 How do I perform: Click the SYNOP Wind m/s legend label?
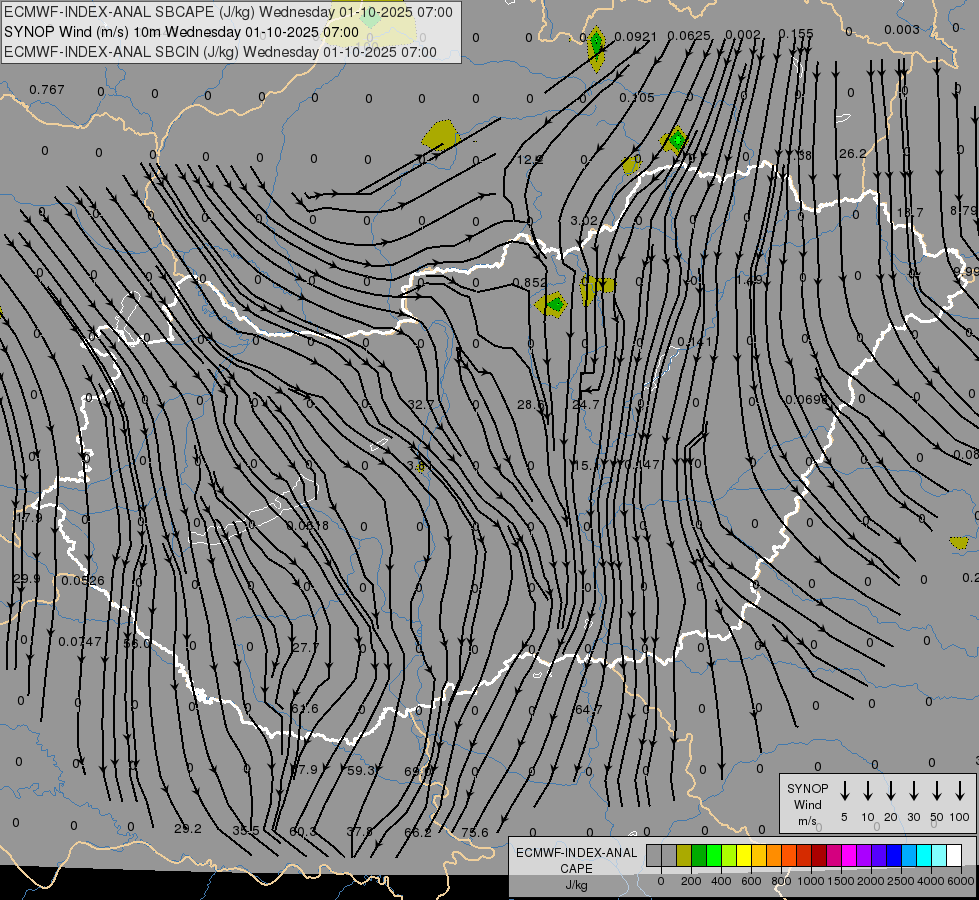coord(807,804)
